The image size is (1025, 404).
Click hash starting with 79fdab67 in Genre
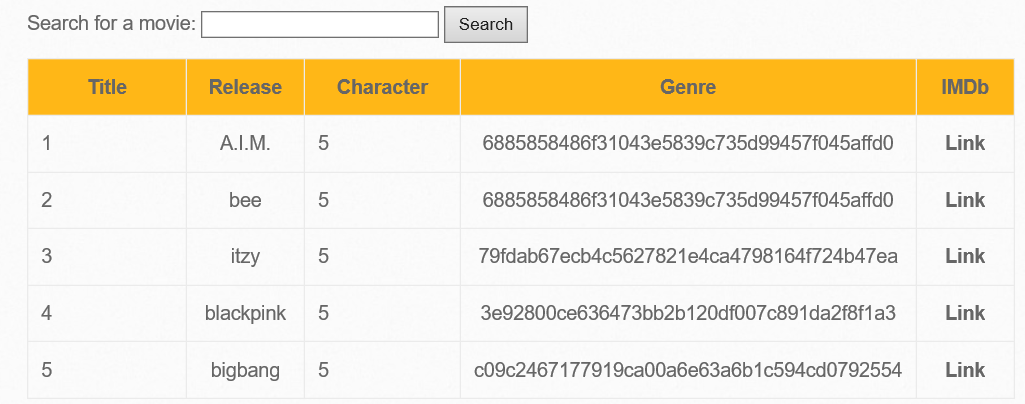[688, 256]
